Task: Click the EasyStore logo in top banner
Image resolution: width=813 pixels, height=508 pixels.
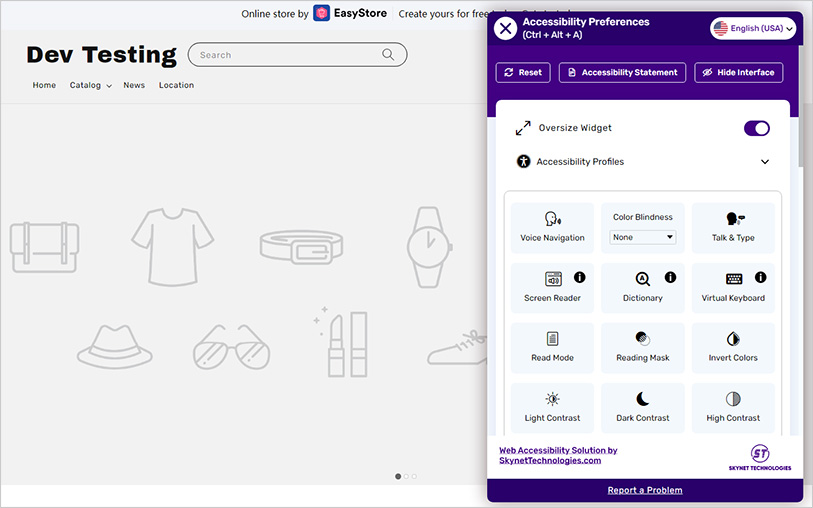Action: [350, 13]
